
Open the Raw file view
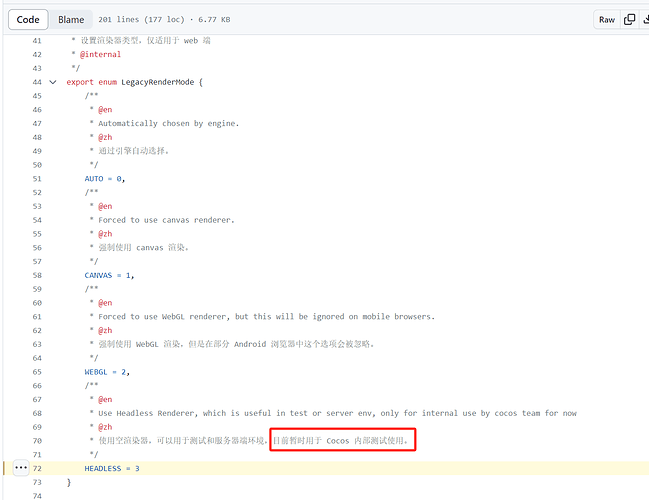607,19
